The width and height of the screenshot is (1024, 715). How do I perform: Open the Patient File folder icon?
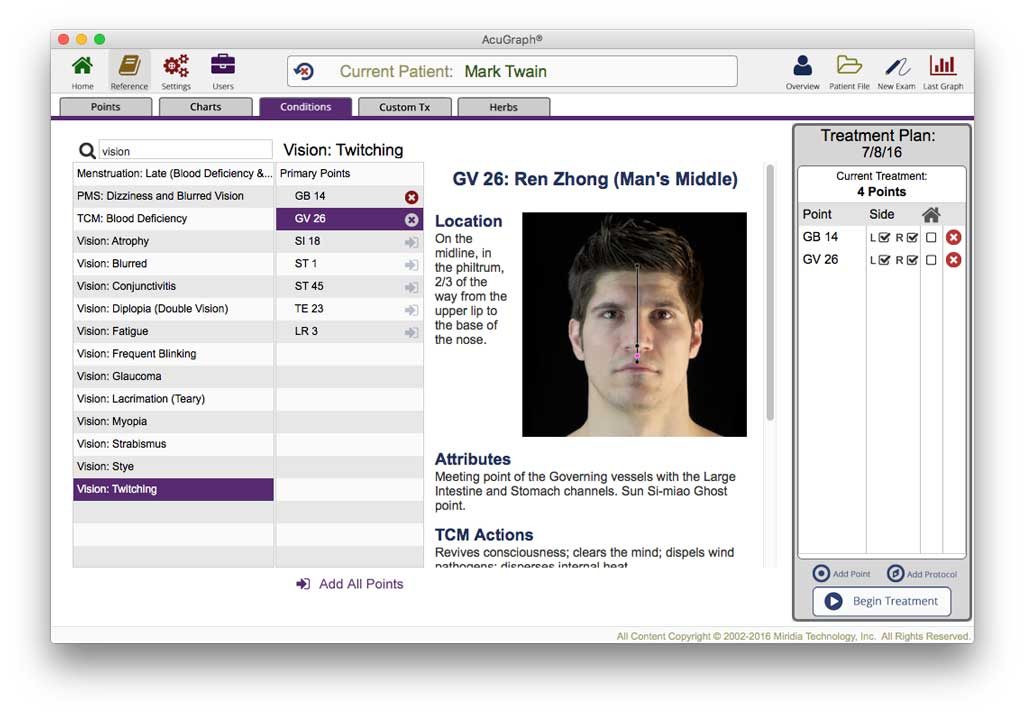tap(849, 65)
